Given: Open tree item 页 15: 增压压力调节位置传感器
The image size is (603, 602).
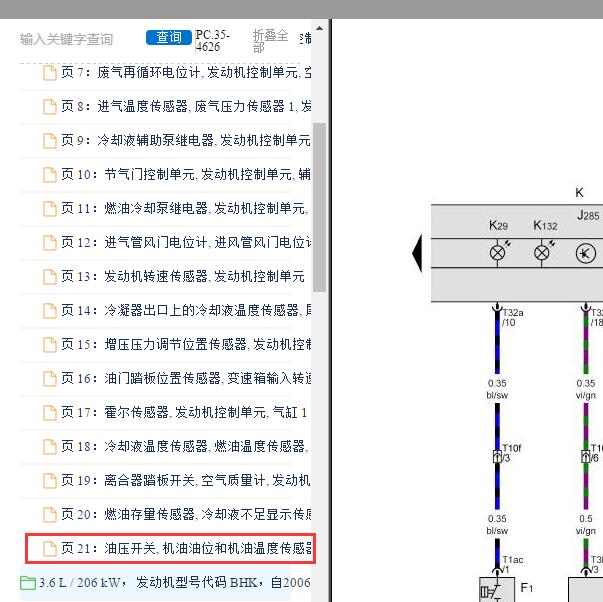Looking at the screenshot, I should (177, 344).
